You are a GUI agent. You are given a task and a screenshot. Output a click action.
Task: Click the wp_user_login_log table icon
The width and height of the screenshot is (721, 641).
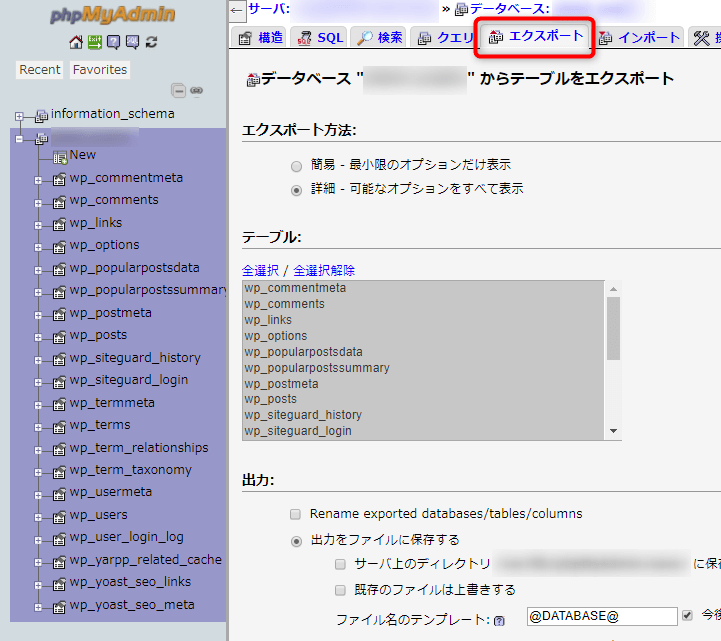(59, 540)
